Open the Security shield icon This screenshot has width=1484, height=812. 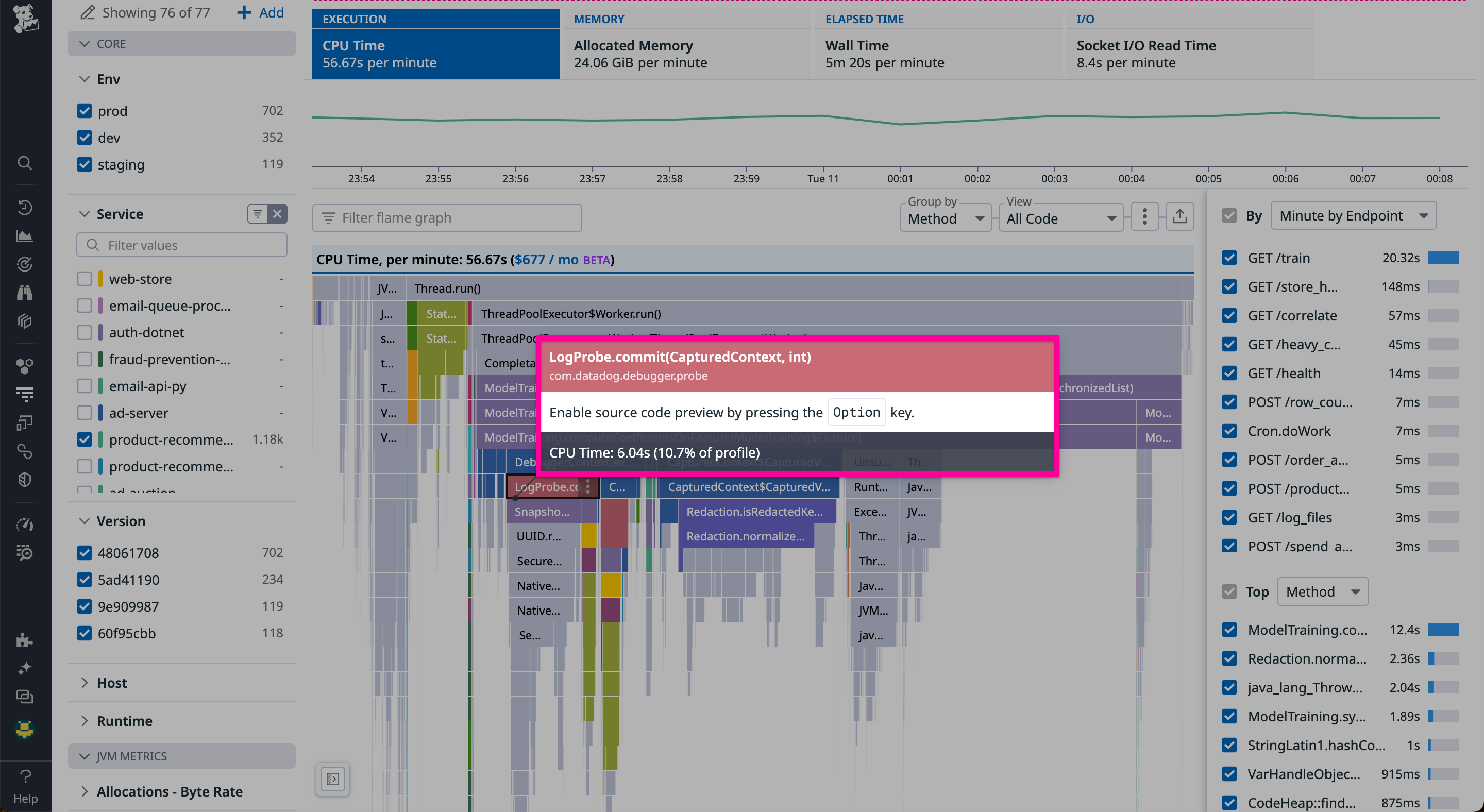click(25, 479)
